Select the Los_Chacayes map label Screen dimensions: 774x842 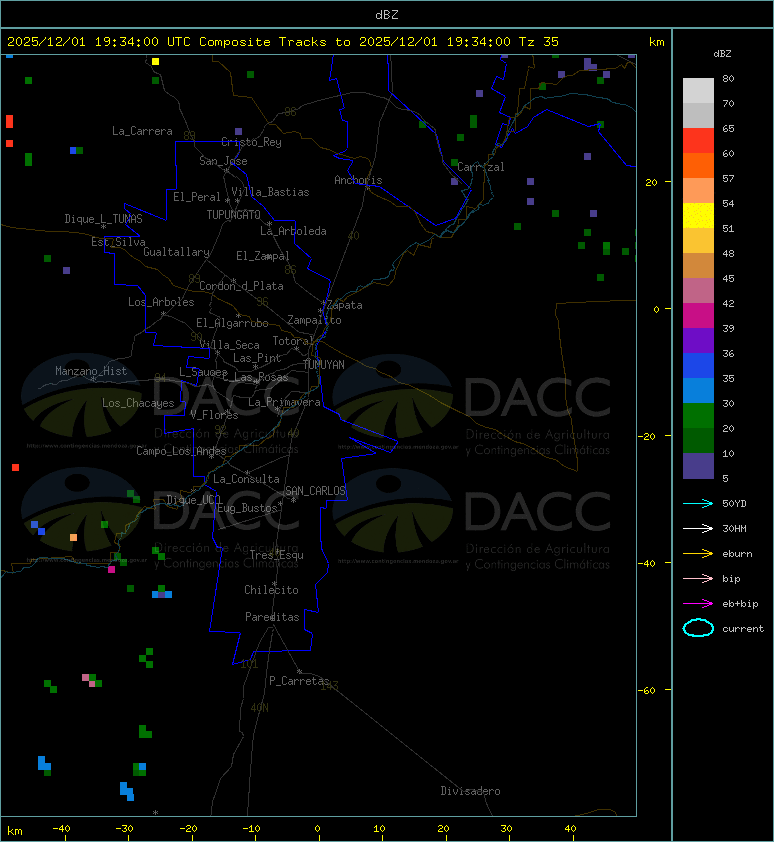point(139,403)
